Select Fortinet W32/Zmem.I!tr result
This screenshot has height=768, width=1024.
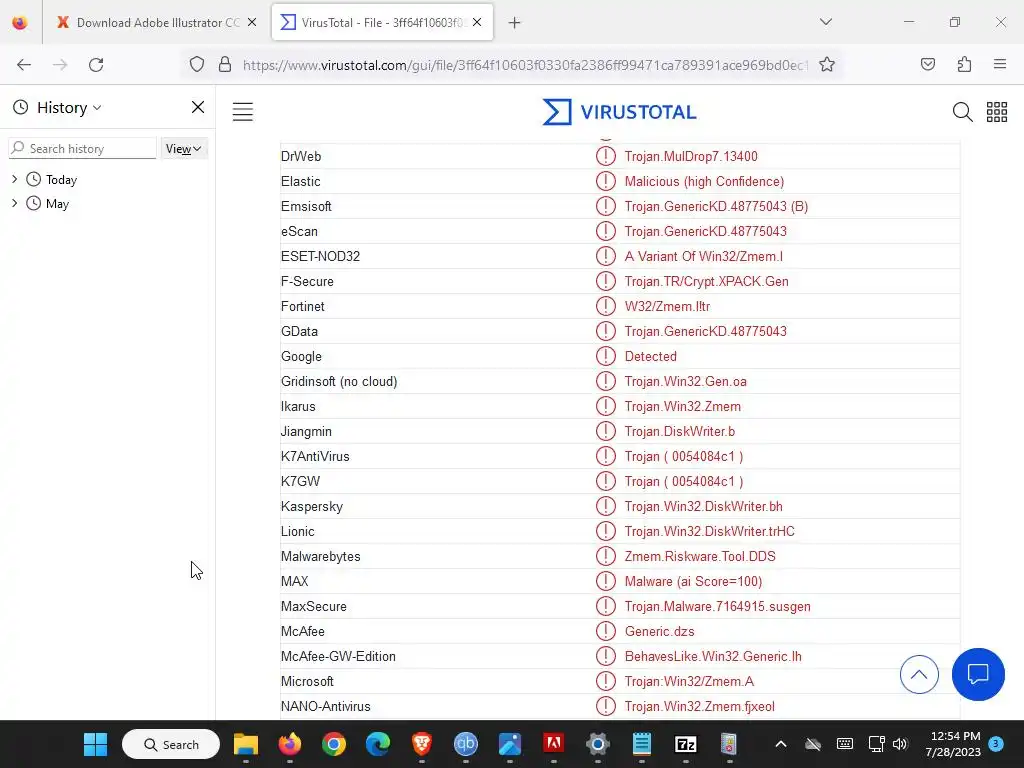tap(667, 306)
